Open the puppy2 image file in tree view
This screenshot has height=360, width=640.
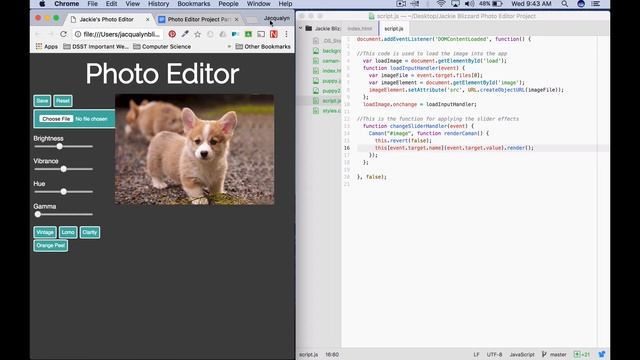327,91
